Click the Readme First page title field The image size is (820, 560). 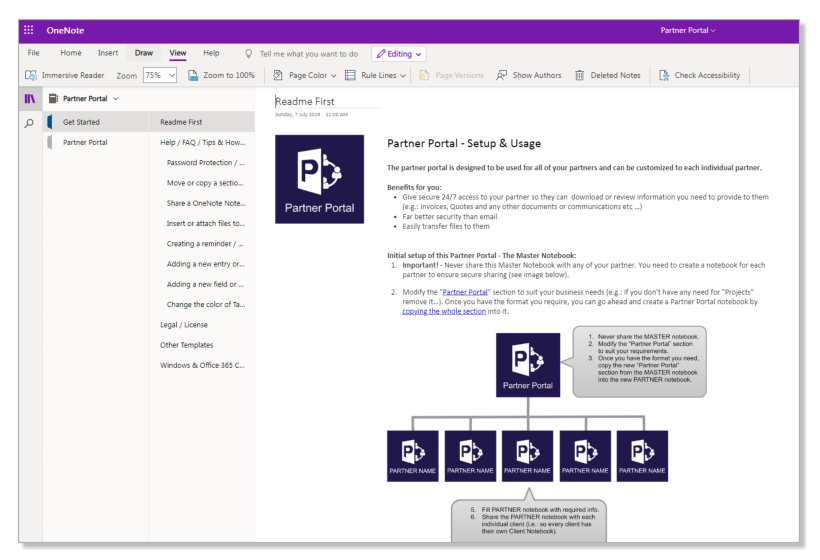pyautogui.click(x=327, y=101)
